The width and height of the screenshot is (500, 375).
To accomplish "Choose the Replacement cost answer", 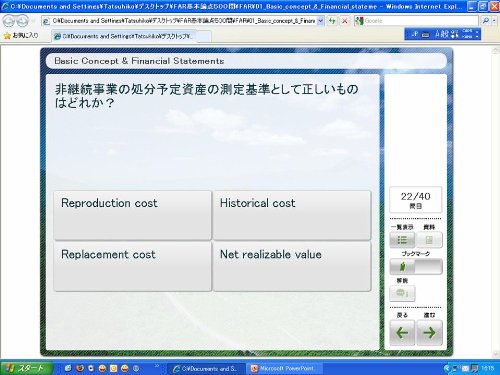I will click(133, 266).
